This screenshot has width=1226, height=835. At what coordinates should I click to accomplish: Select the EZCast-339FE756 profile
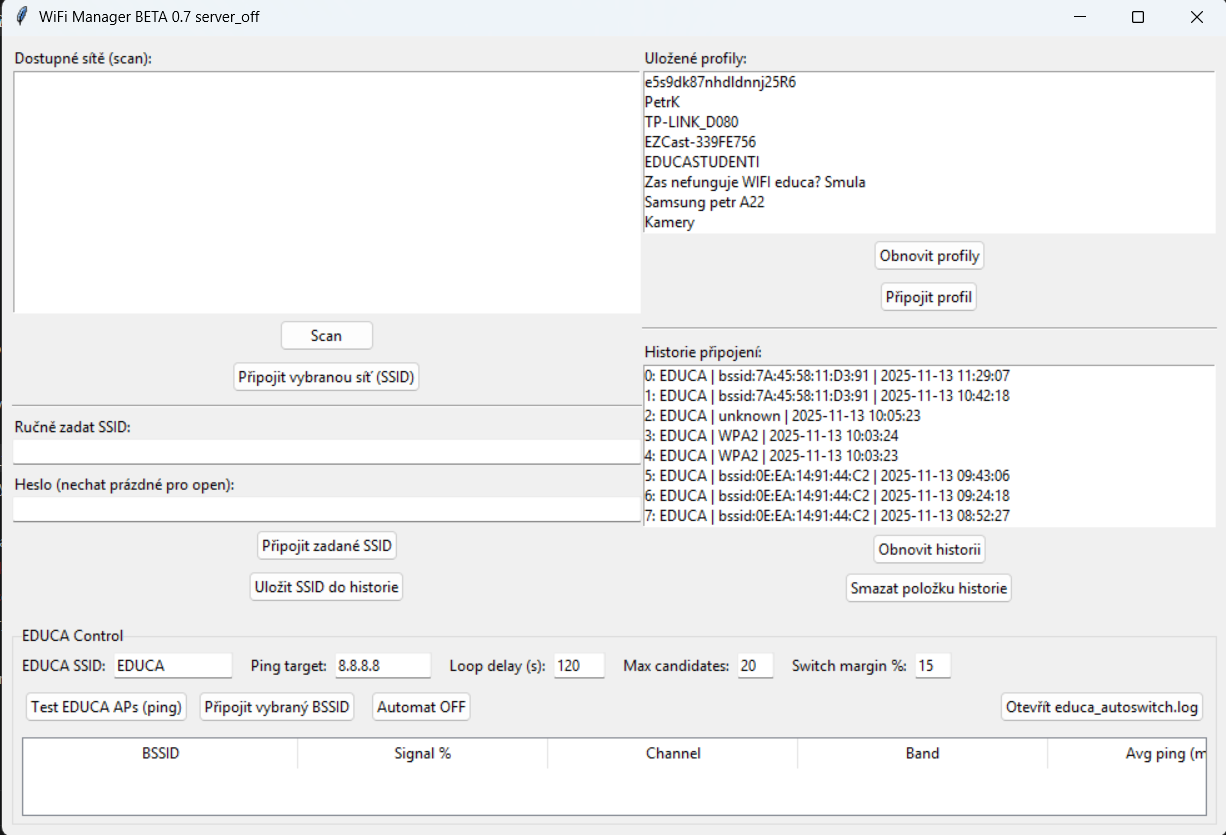pos(929,142)
